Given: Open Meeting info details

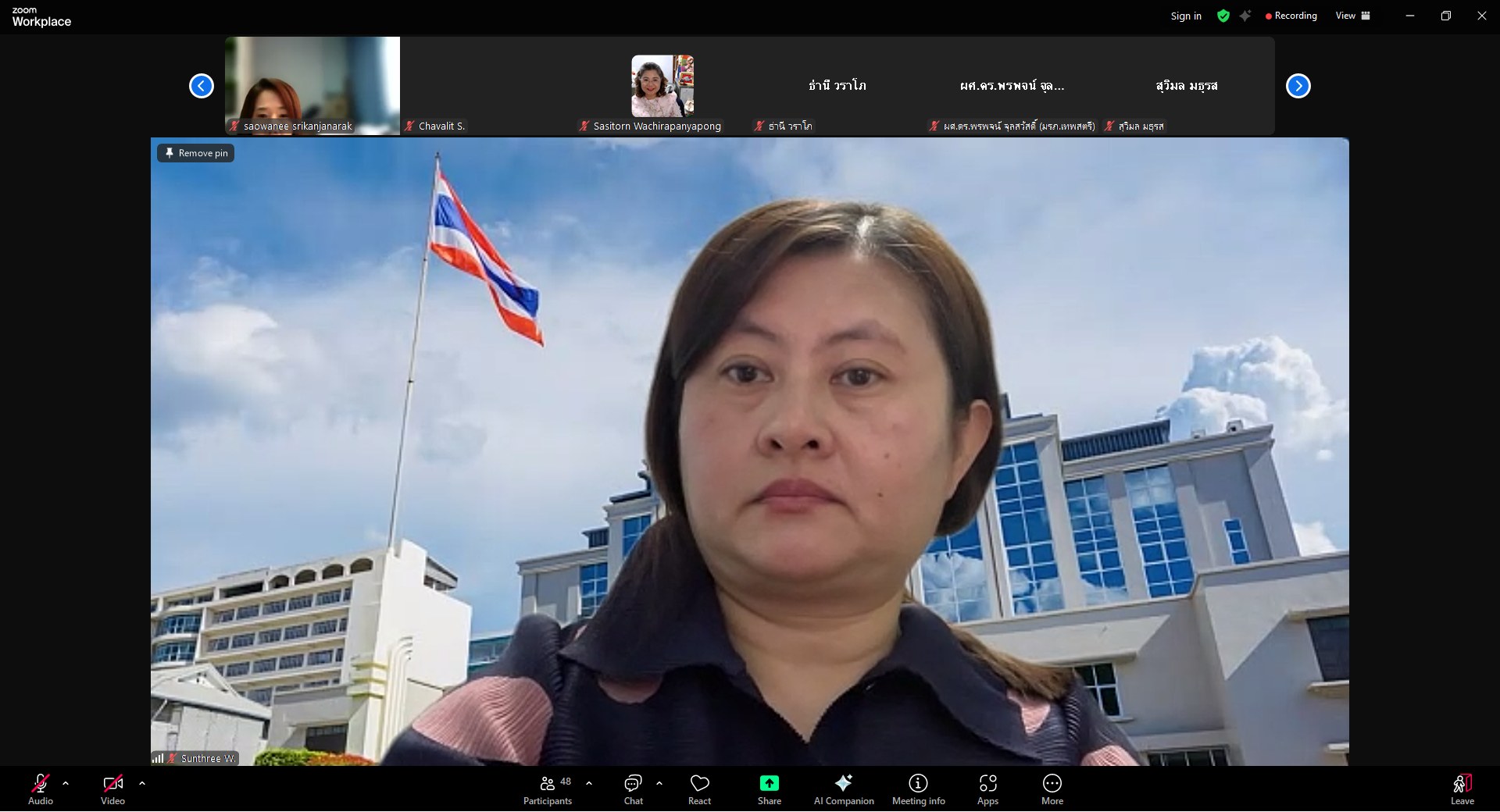Looking at the screenshot, I should pyautogui.click(x=918, y=789).
